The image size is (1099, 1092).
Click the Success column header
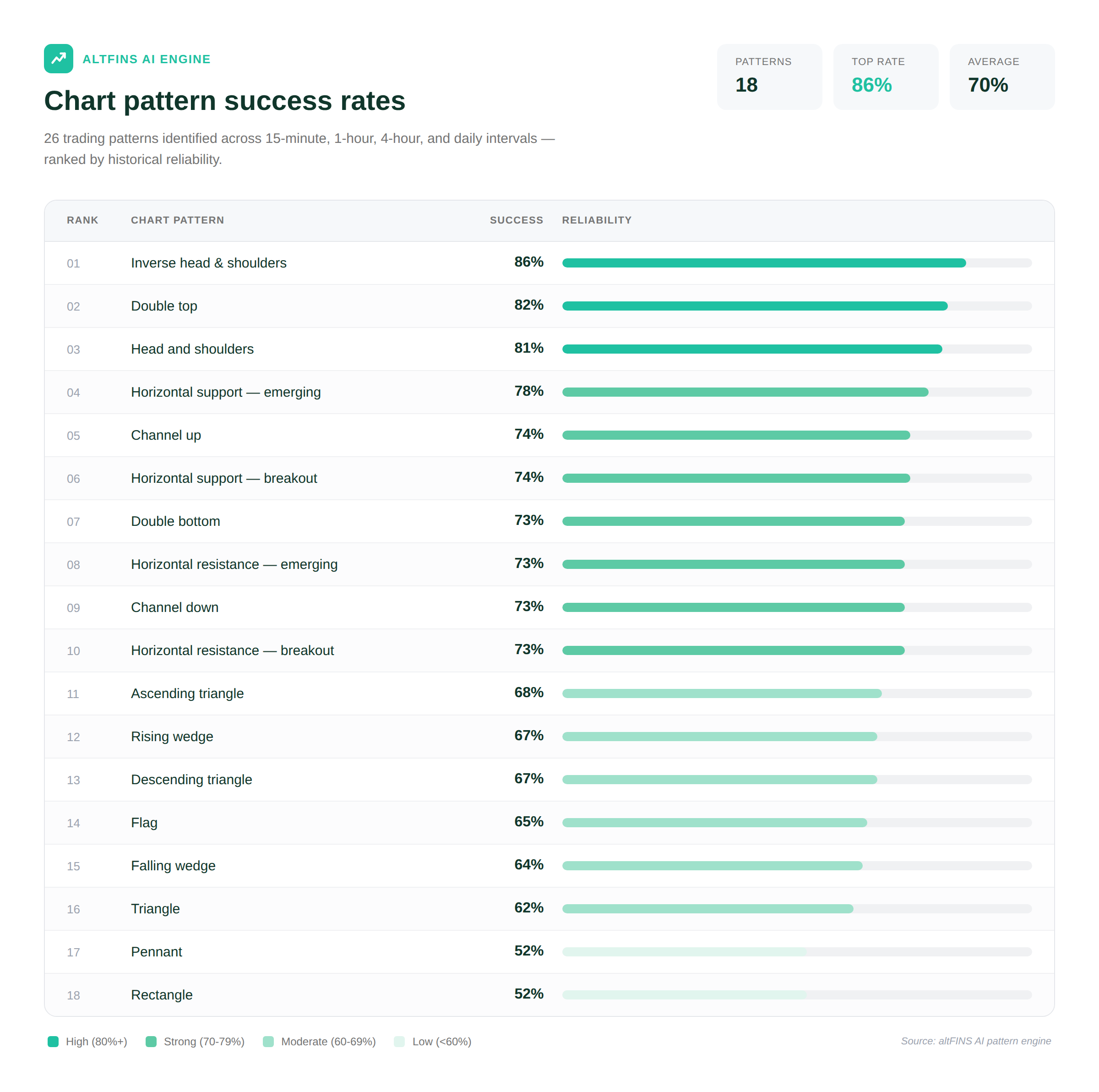click(516, 220)
